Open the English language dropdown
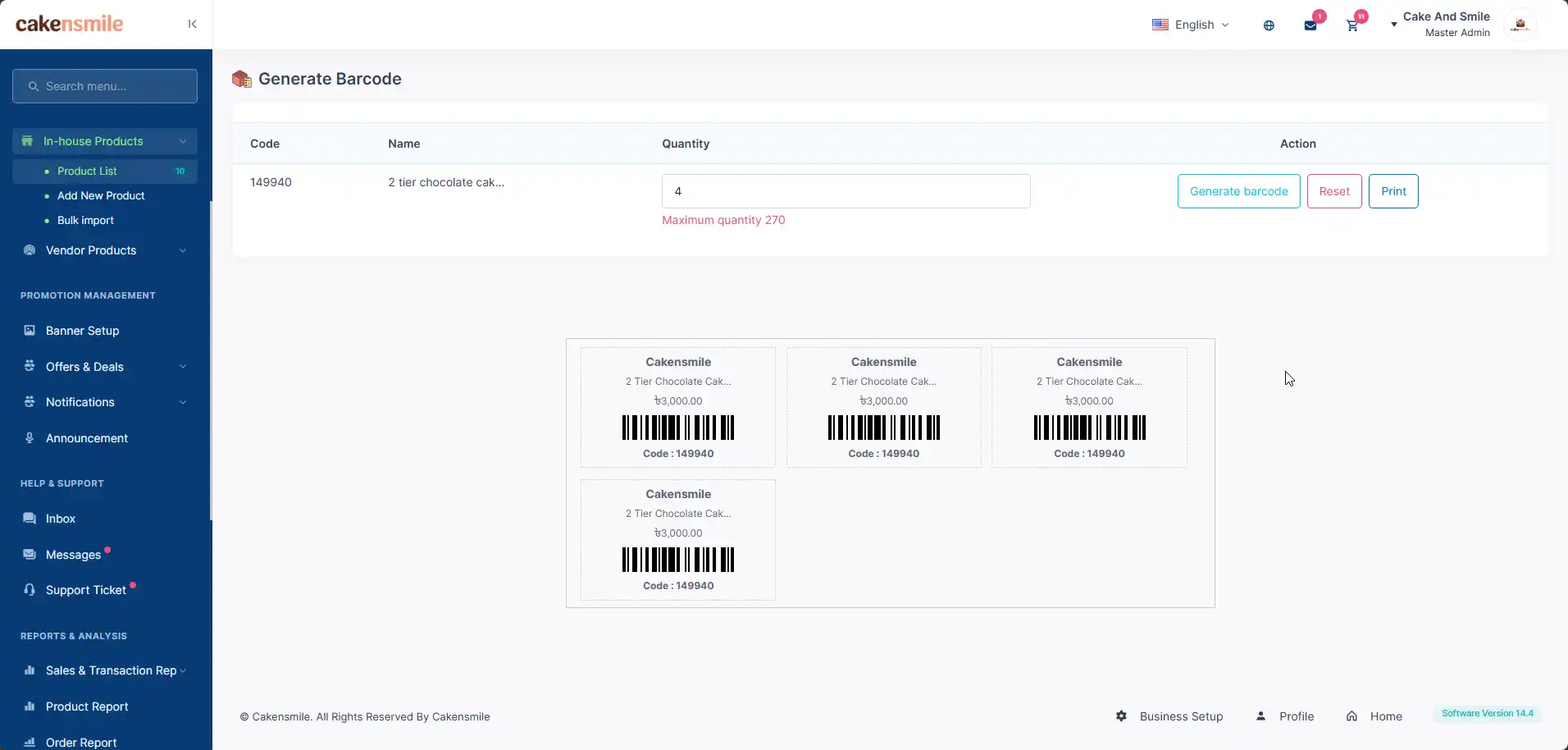The image size is (1568, 750). tap(1191, 25)
